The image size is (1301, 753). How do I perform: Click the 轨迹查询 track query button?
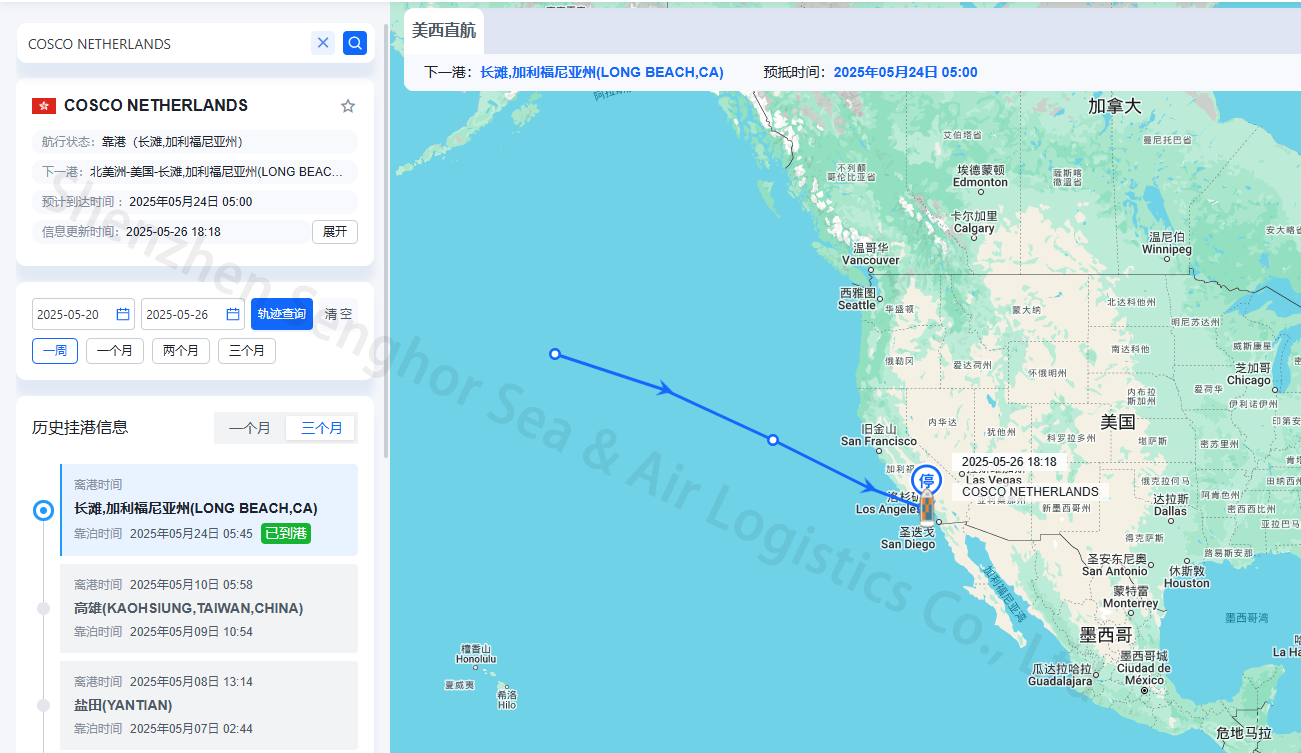pos(282,314)
